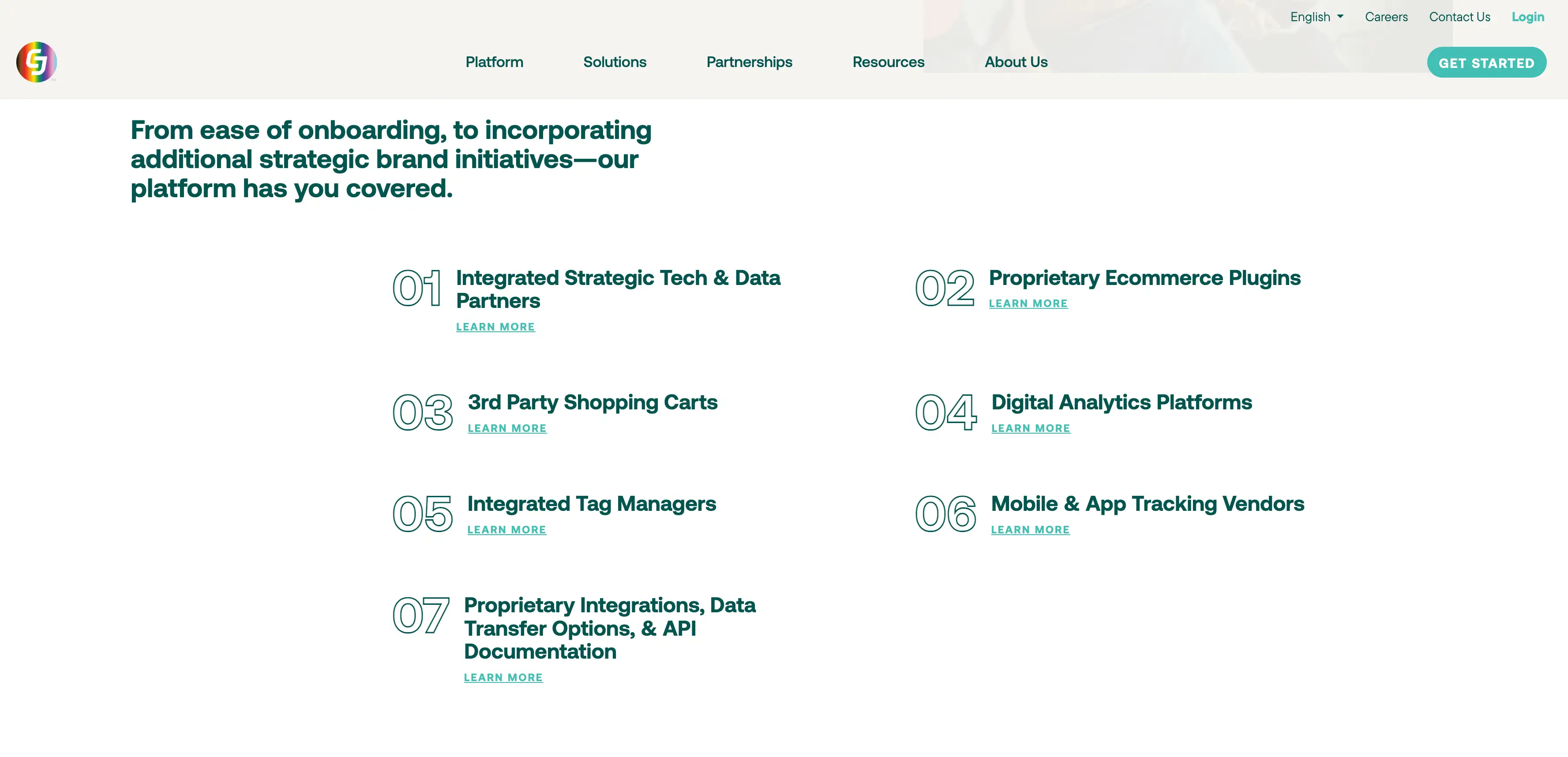Open the About Us menu

tap(1016, 62)
